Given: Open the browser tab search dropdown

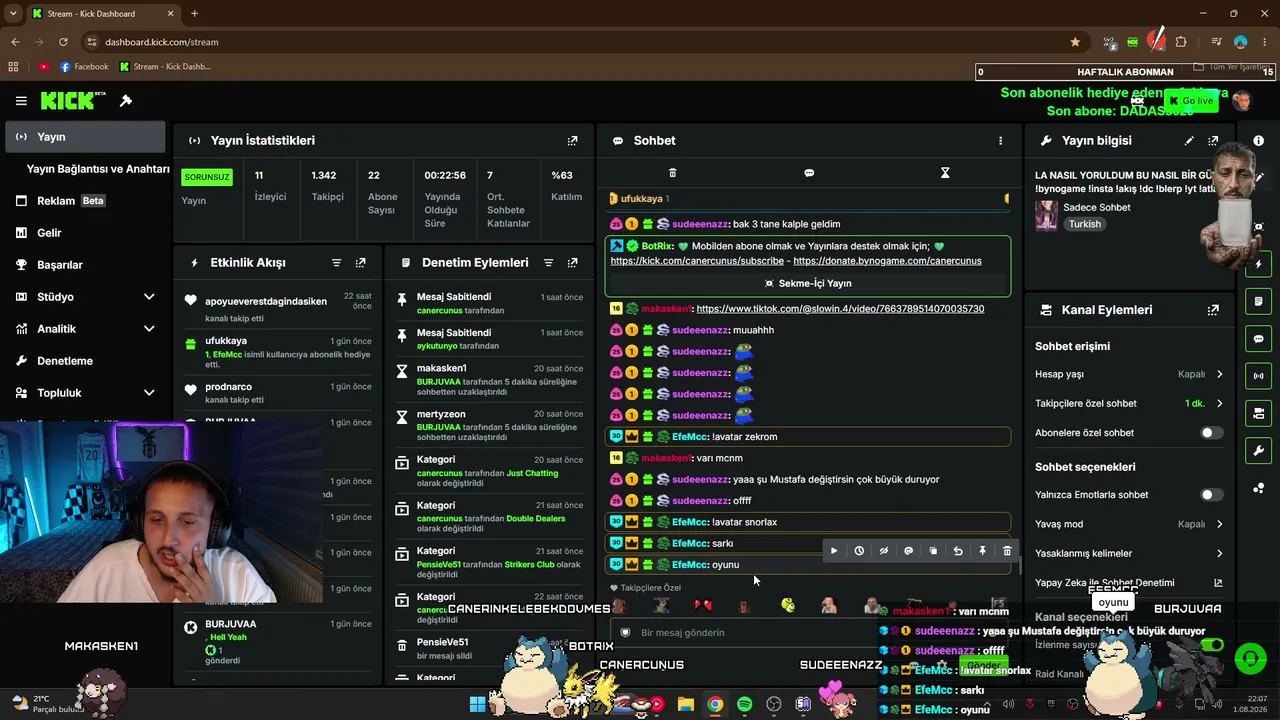Looking at the screenshot, I should tap(14, 14).
